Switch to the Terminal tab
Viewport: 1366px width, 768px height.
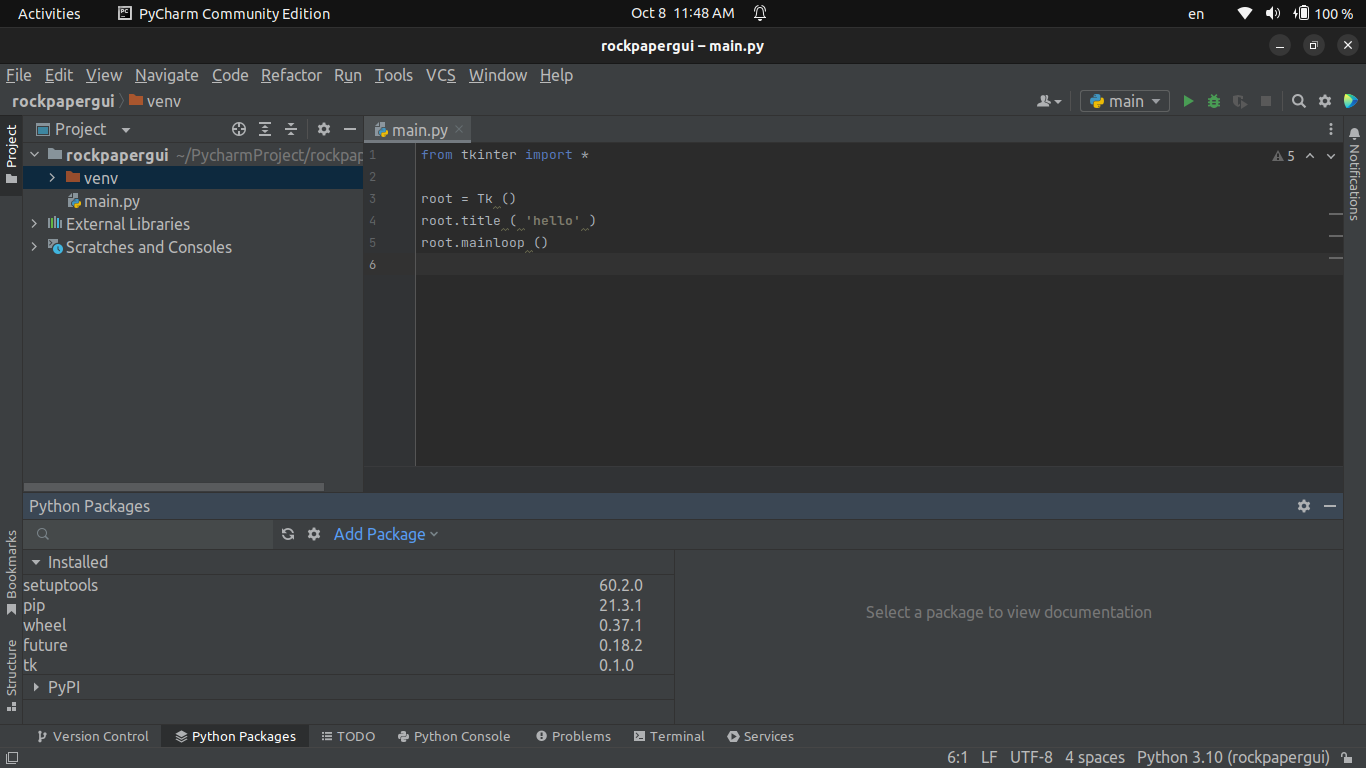669,736
